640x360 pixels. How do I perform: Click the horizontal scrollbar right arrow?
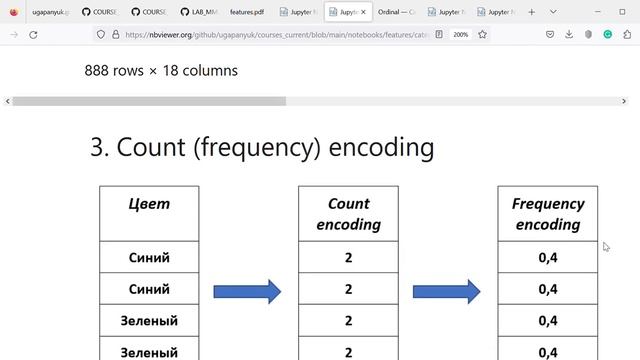624,101
